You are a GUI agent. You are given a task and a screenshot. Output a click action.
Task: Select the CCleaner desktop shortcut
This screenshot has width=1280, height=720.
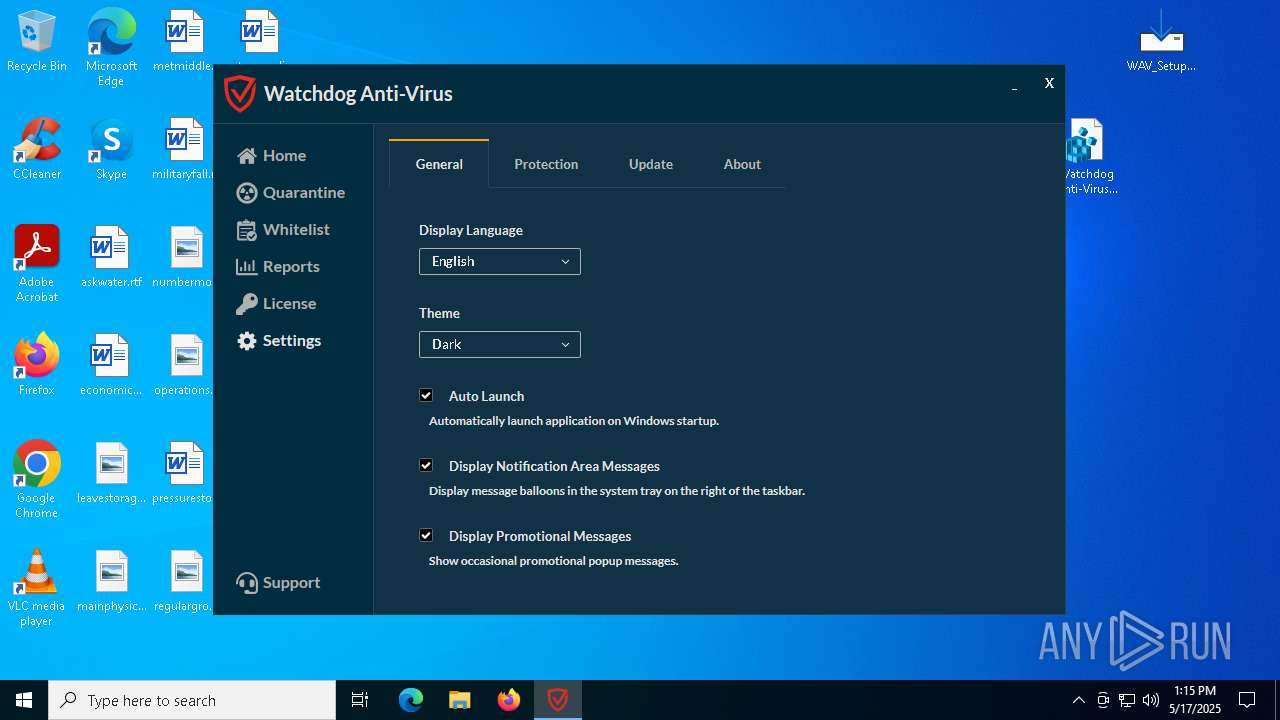click(x=37, y=149)
